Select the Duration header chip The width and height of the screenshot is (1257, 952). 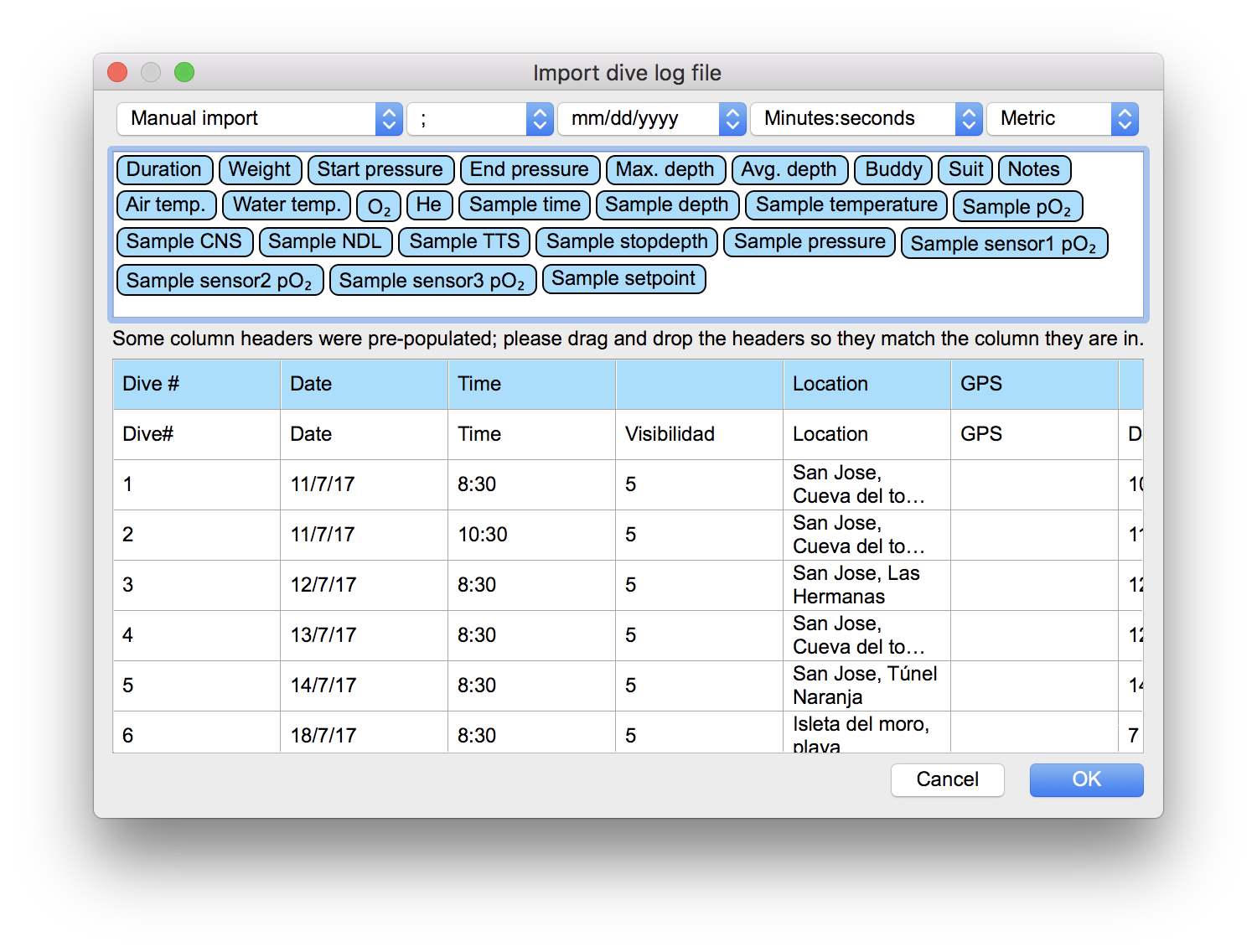tap(164, 169)
